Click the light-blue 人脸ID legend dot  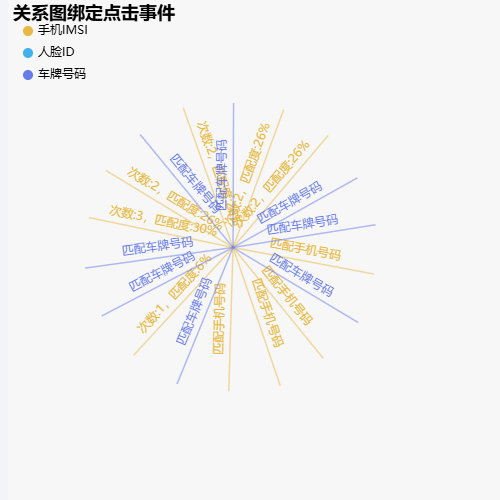click(x=28, y=53)
